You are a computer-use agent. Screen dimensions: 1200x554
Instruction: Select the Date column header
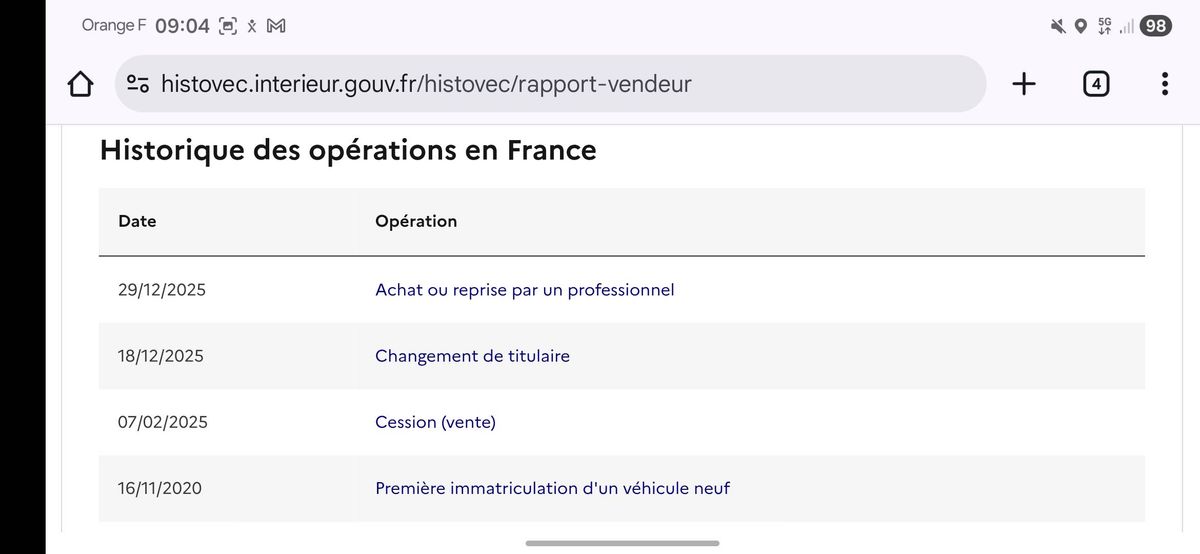pyautogui.click(x=137, y=221)
